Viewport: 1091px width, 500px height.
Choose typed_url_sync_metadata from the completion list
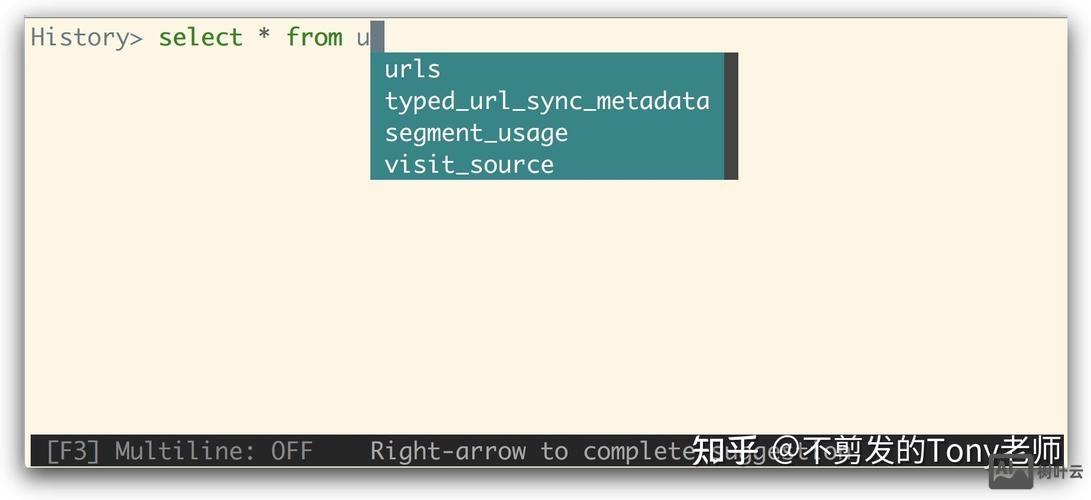547,101
